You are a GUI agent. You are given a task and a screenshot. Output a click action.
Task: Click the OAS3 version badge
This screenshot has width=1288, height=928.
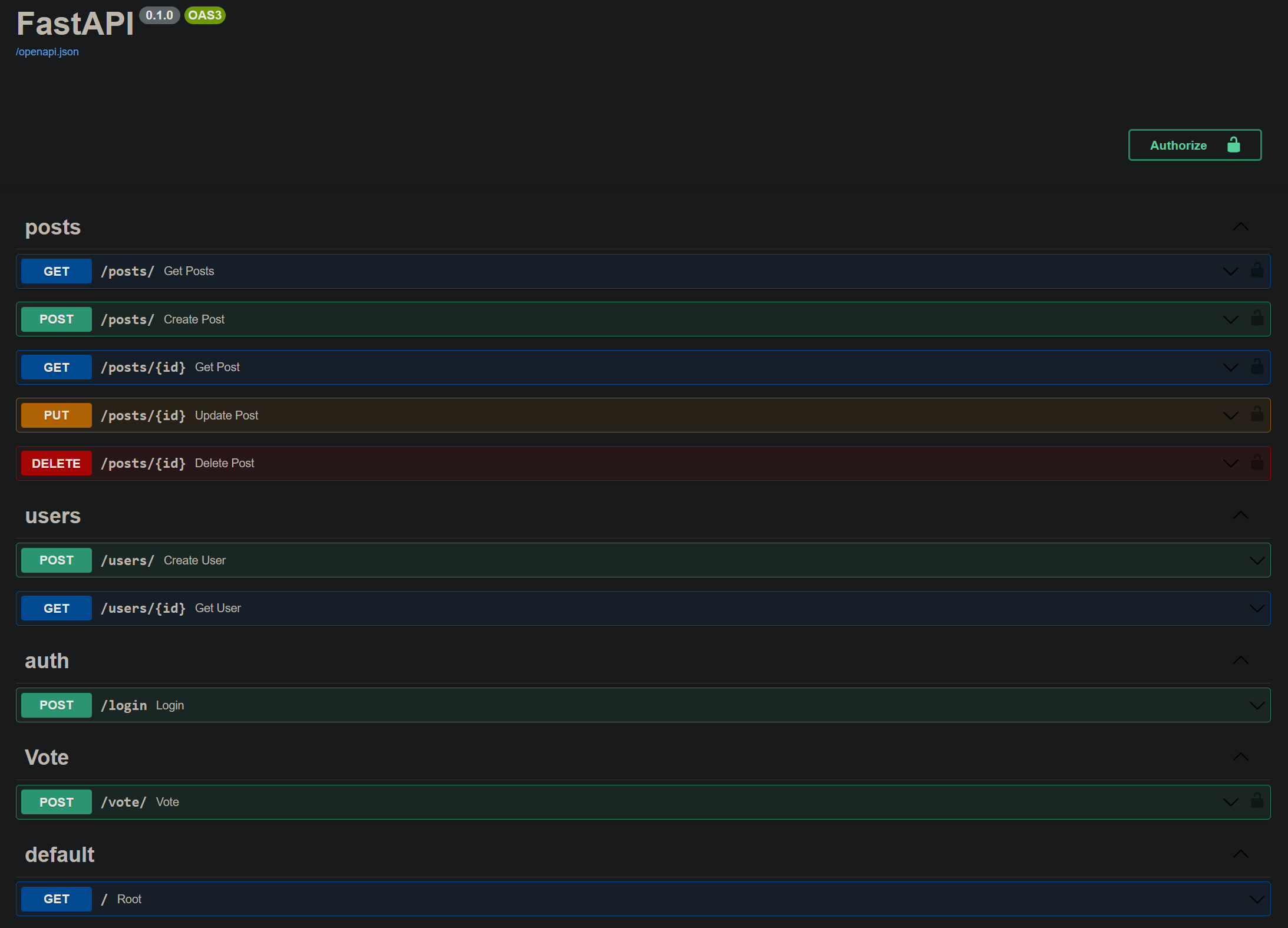point(204,15)
